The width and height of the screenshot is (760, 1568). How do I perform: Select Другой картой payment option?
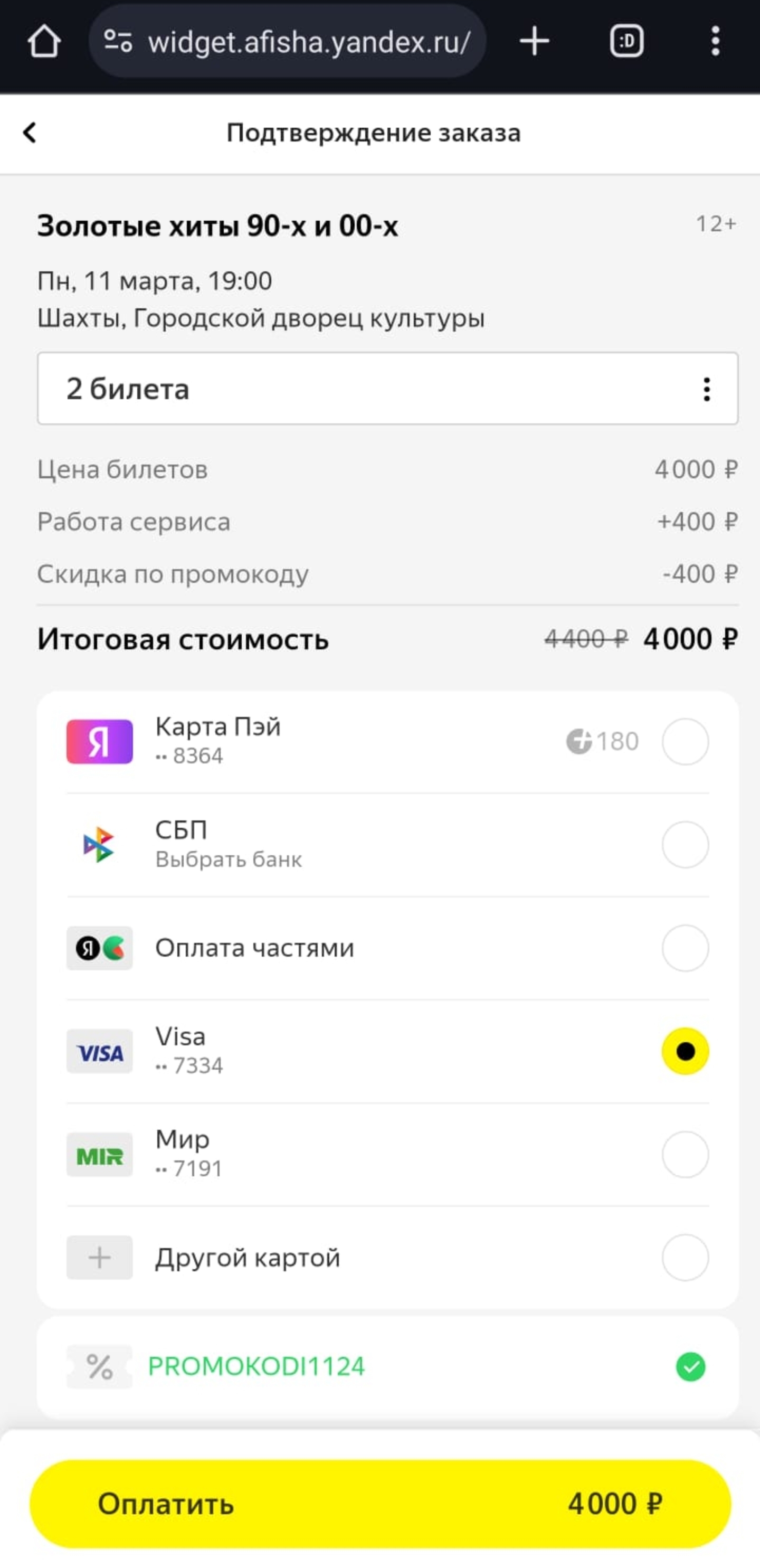coord(685,1258)
